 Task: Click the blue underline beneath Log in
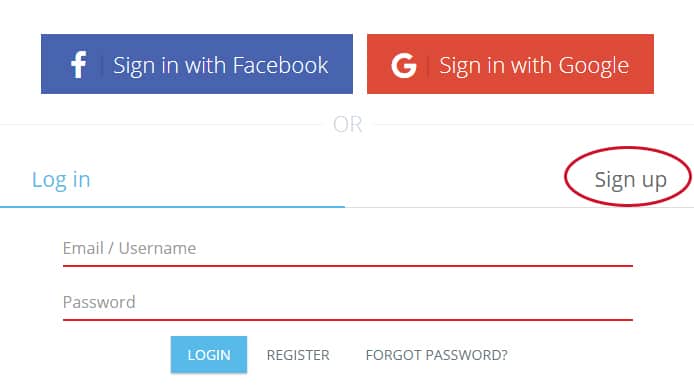coord(172,207)
